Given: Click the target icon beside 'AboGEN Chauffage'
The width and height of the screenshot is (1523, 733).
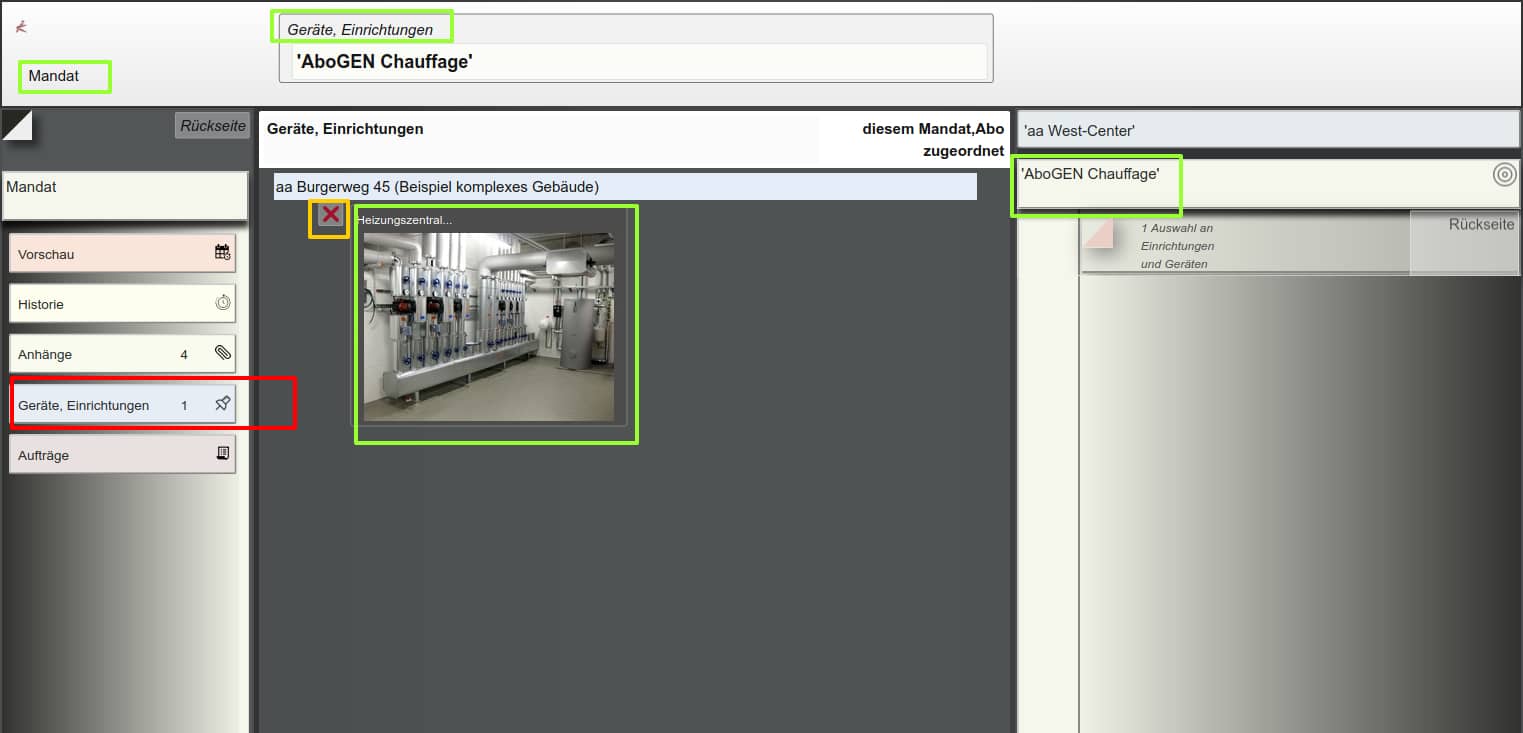Looking at the screenshot, I should [1504, 175].
